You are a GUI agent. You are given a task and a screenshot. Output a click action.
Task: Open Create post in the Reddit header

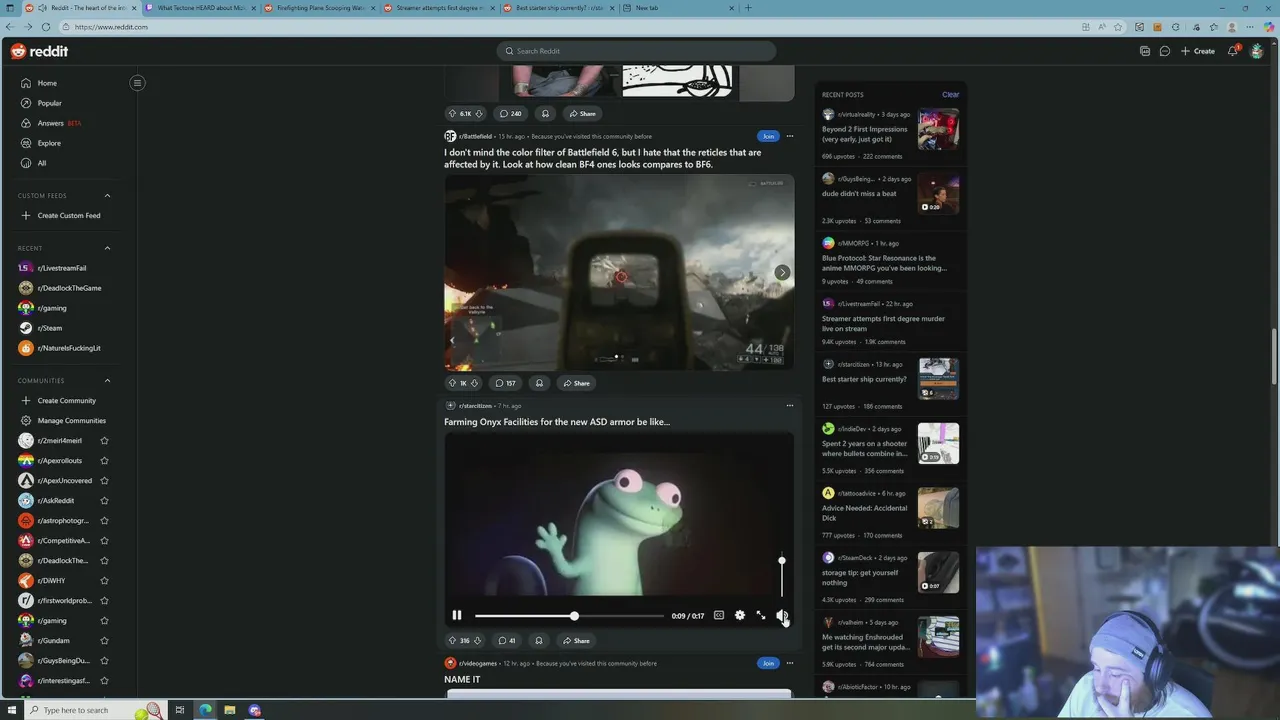1197,51
